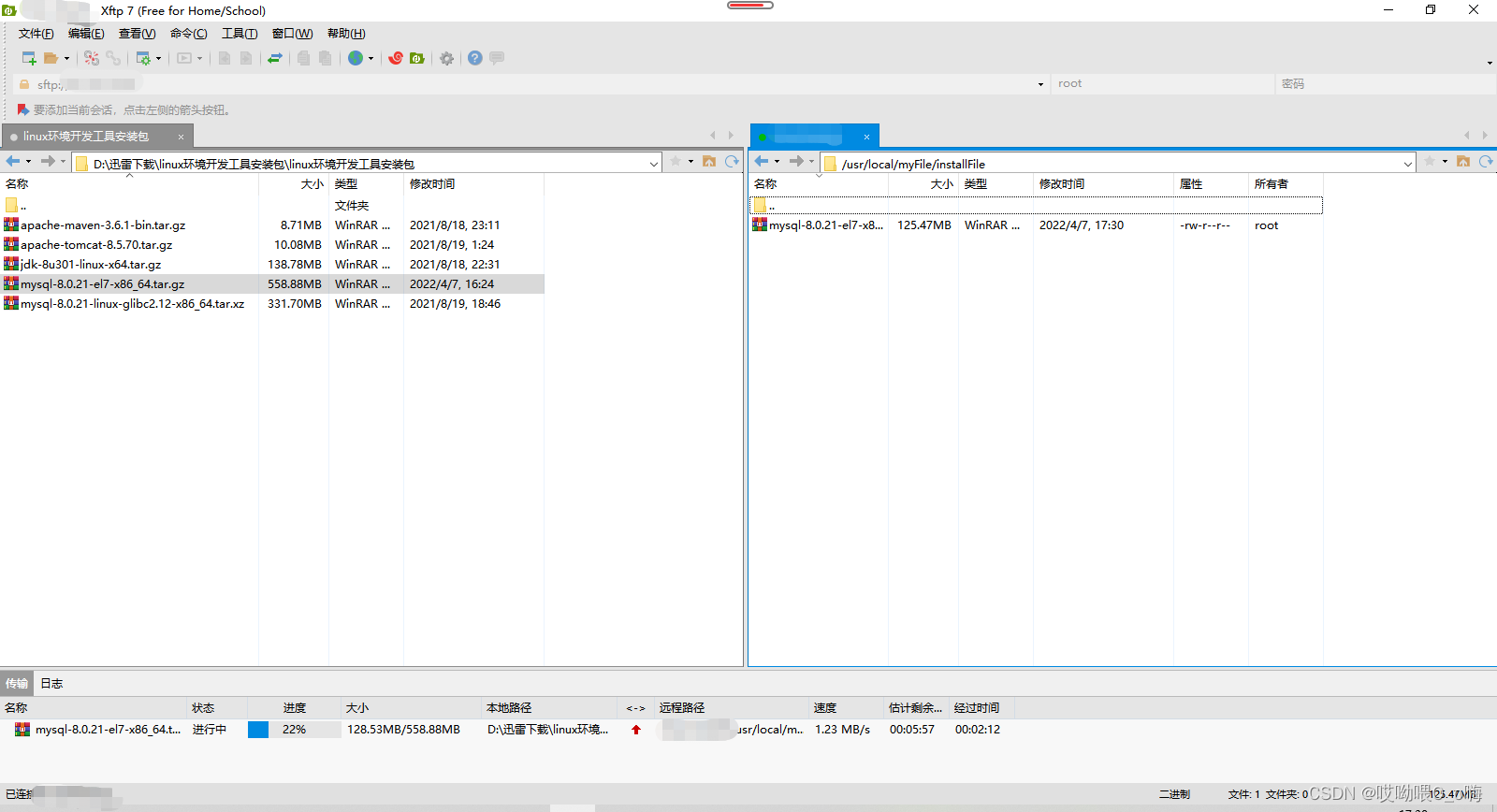Screen dimensions: 1497x812
Task: Click the local pane bookmark star icon
Action: point(676,161)
